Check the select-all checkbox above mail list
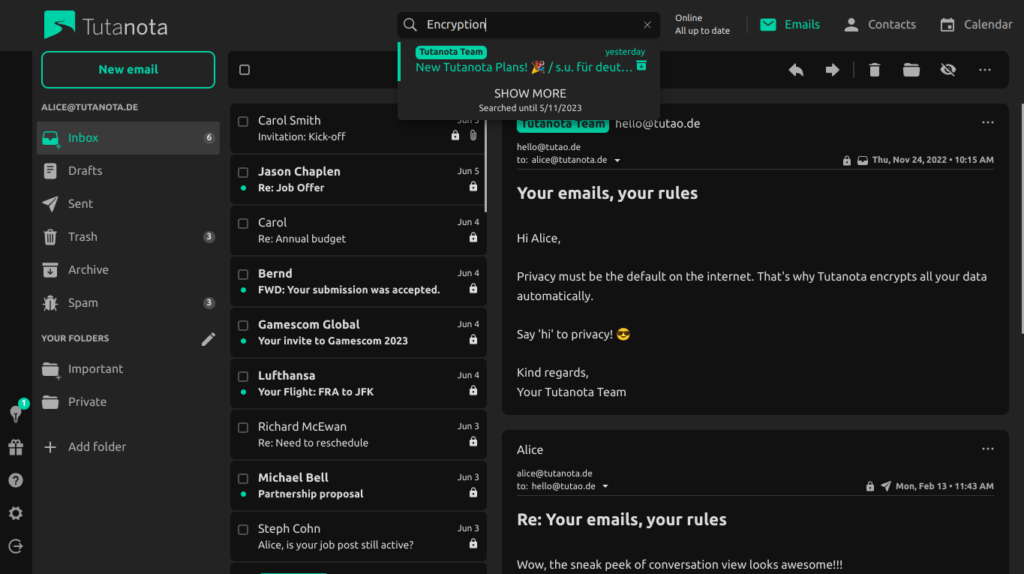This screenshot has height=574, width=1024. click(245, 70)
